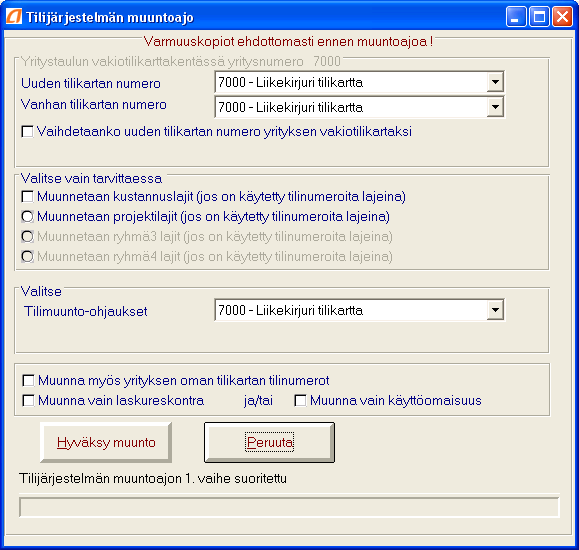Image resolution: width=579 pixels, height=550 pixels.
Task: Select Muunnetaan projektilajit option
Action: click(27, 216)
